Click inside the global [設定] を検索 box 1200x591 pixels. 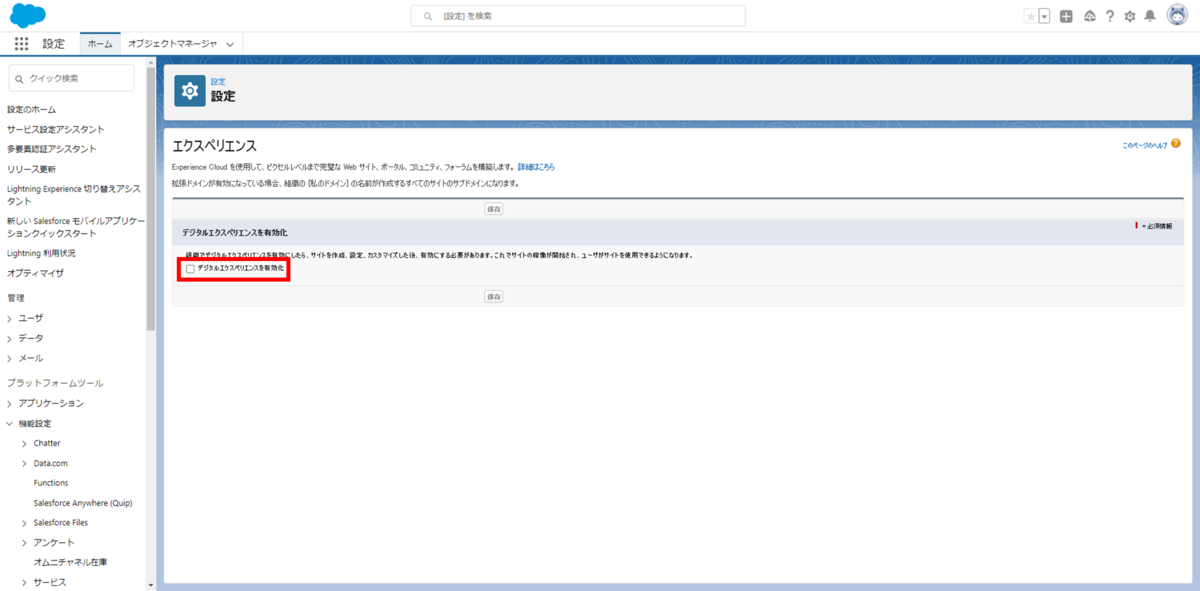[x=578, y=16]
